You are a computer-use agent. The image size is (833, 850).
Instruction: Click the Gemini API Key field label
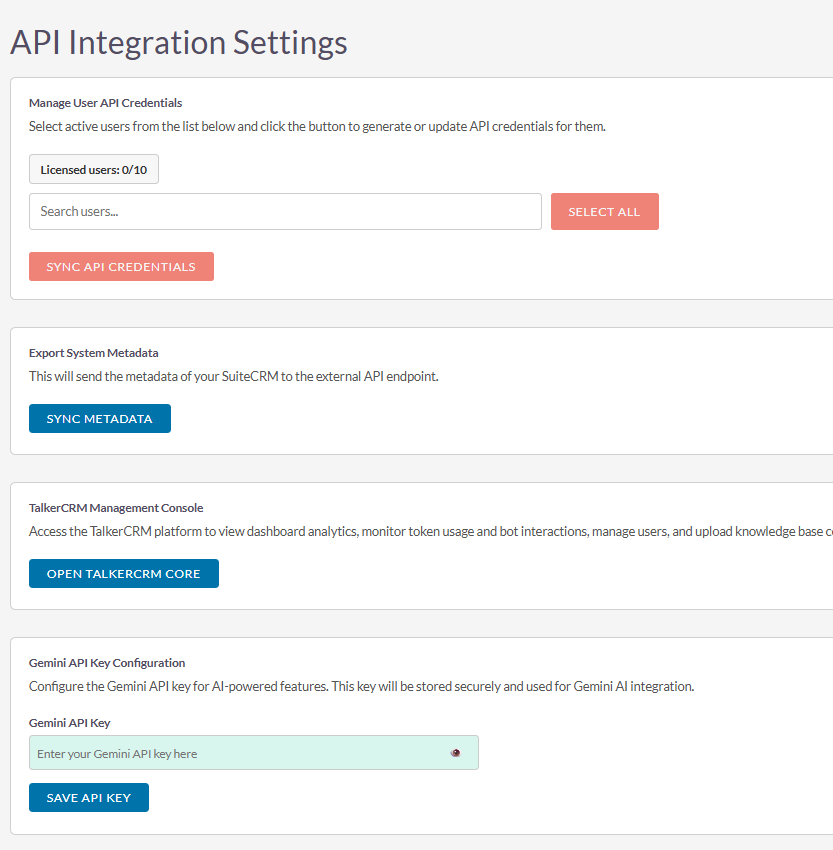[69, 723]
